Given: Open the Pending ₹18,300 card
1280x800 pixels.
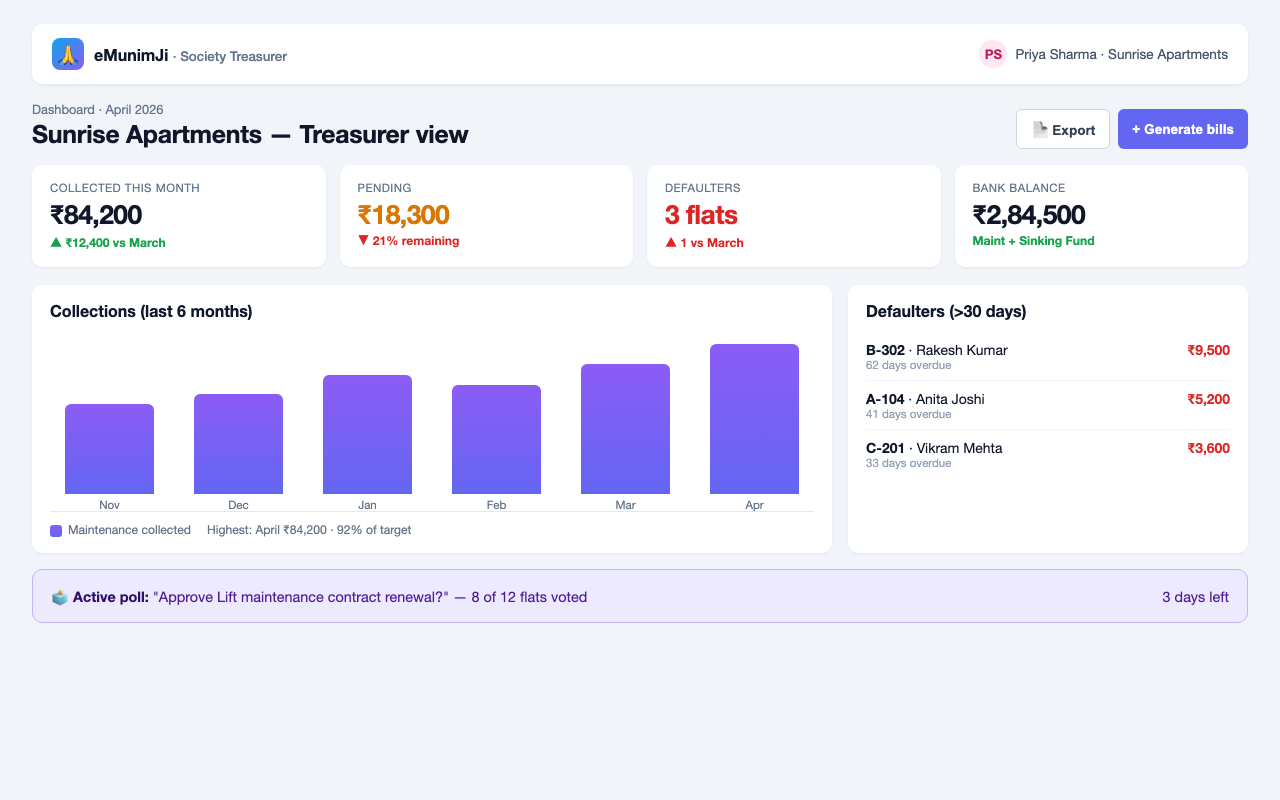Looking at the screenshot, I should click(486, 216).
